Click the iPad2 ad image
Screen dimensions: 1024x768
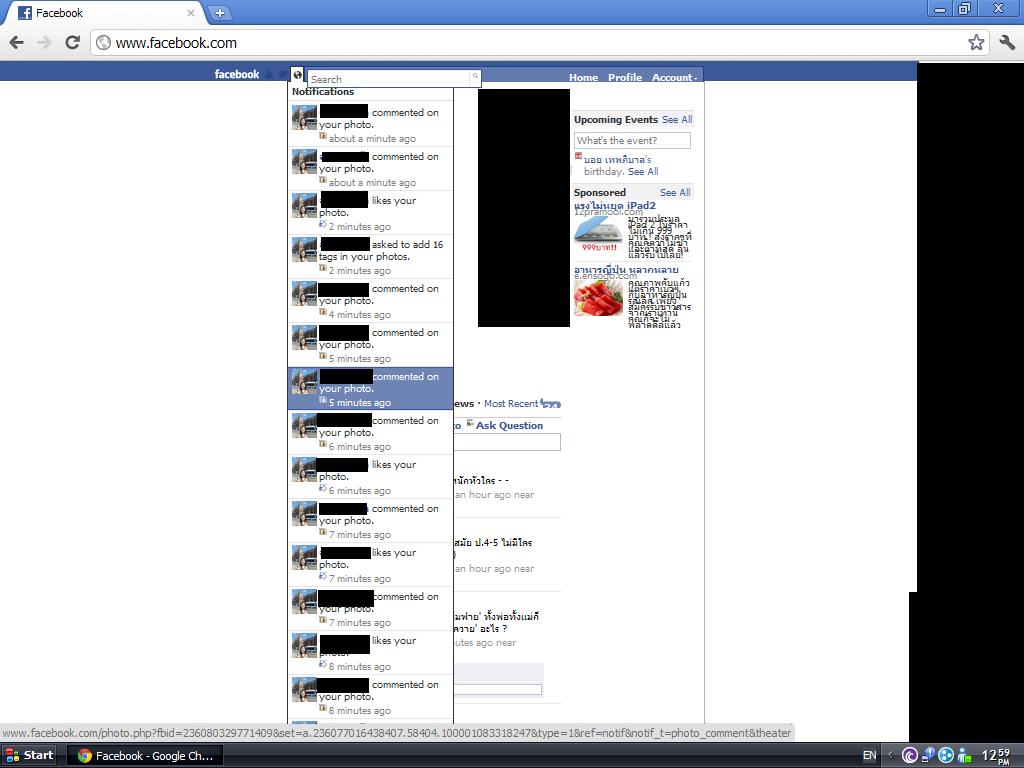(x=599, y=234)
